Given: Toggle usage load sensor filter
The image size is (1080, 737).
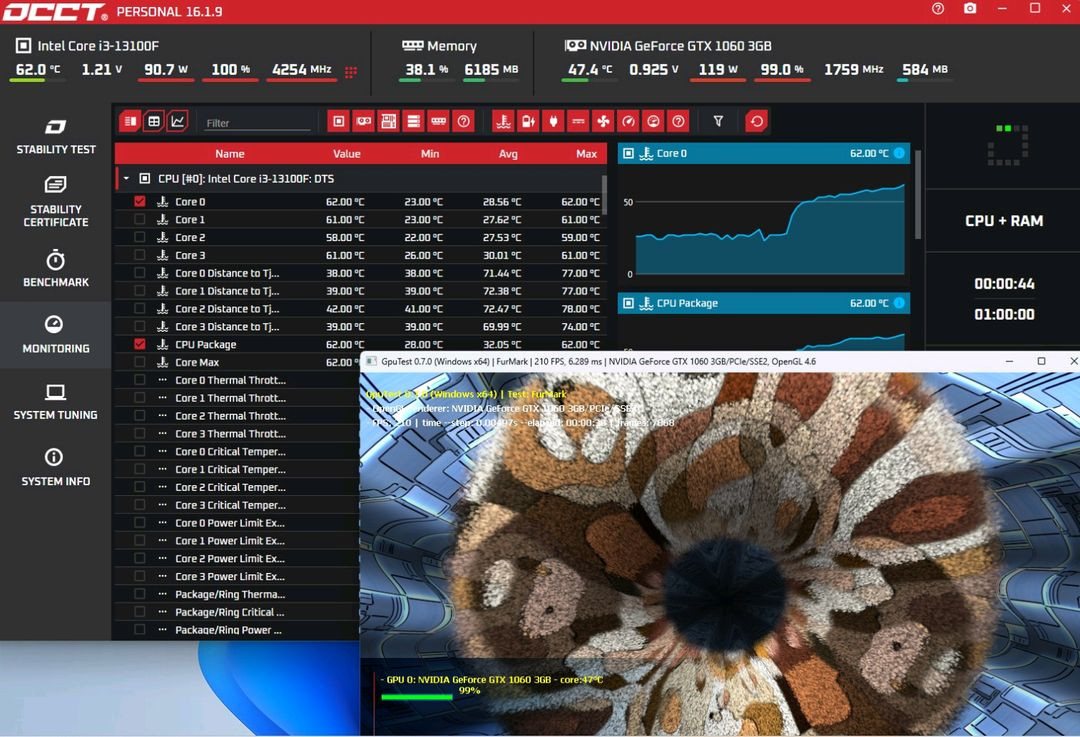Looking at the screenshot, I should tap(653, 122).
